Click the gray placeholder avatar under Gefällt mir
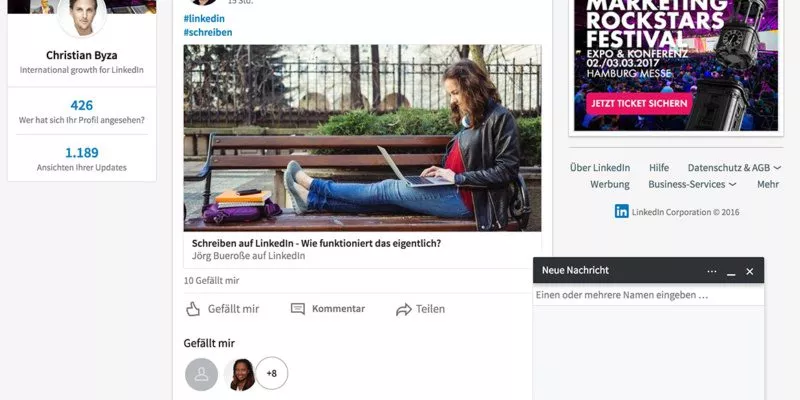This screenshot has width=800, height=400. click(202, 374)
